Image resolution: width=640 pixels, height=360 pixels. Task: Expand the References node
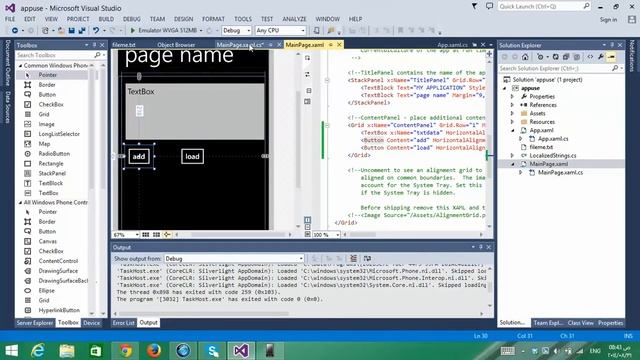click(512, 105)
